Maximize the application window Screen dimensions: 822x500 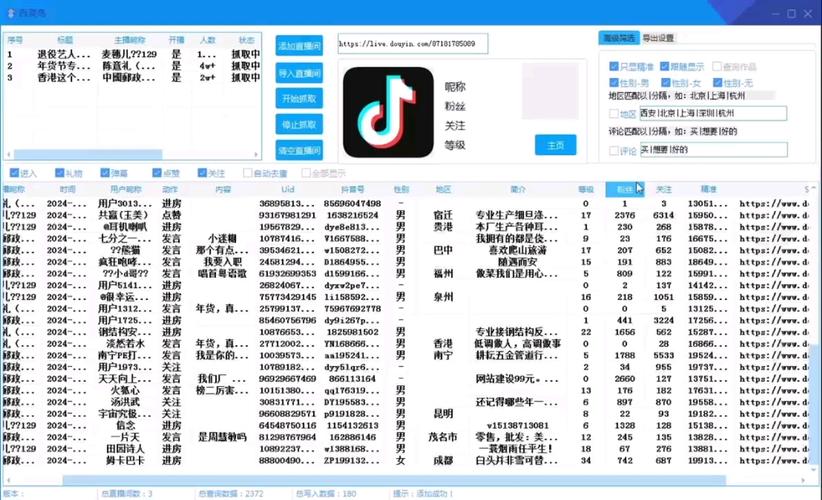(x=792, y=14)
